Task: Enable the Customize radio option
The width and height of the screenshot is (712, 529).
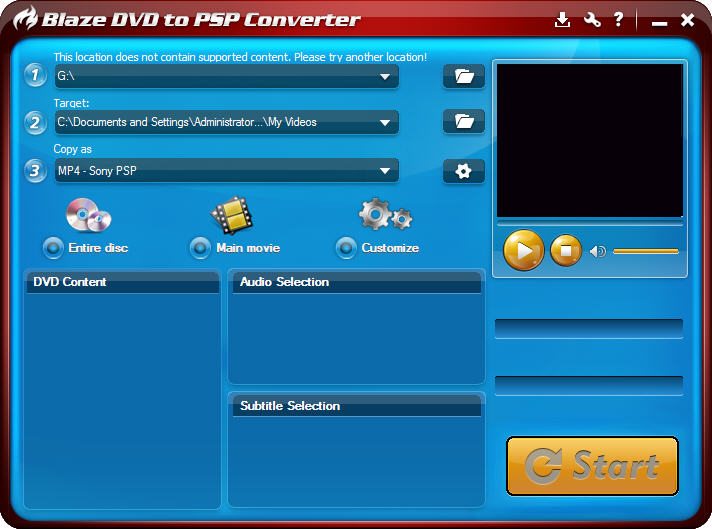Action: (346, 248)
